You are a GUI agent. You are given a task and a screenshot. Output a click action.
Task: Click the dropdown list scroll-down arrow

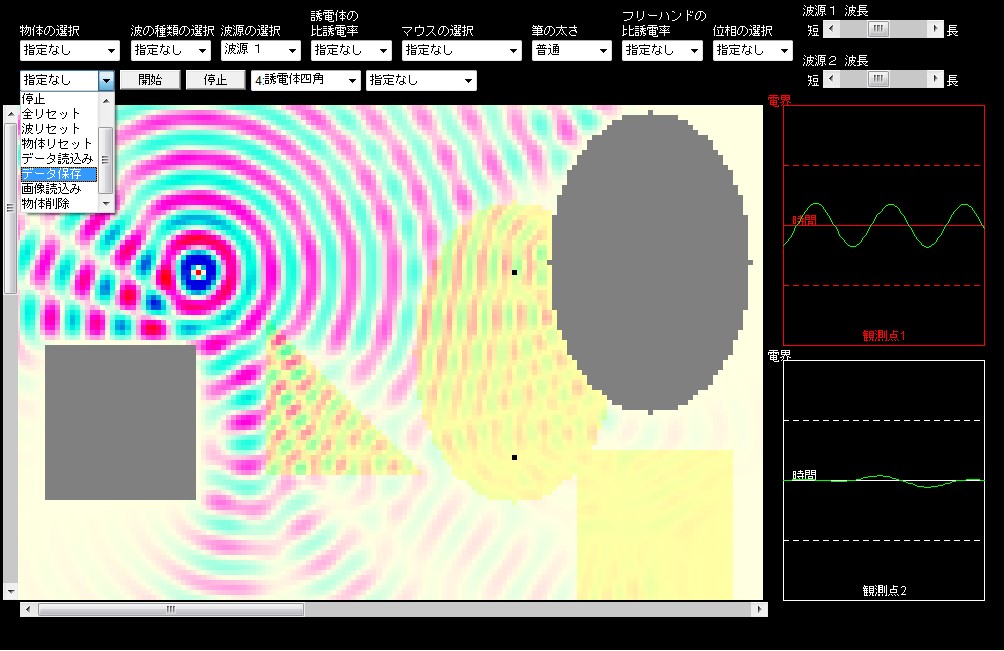pos(106,204)
